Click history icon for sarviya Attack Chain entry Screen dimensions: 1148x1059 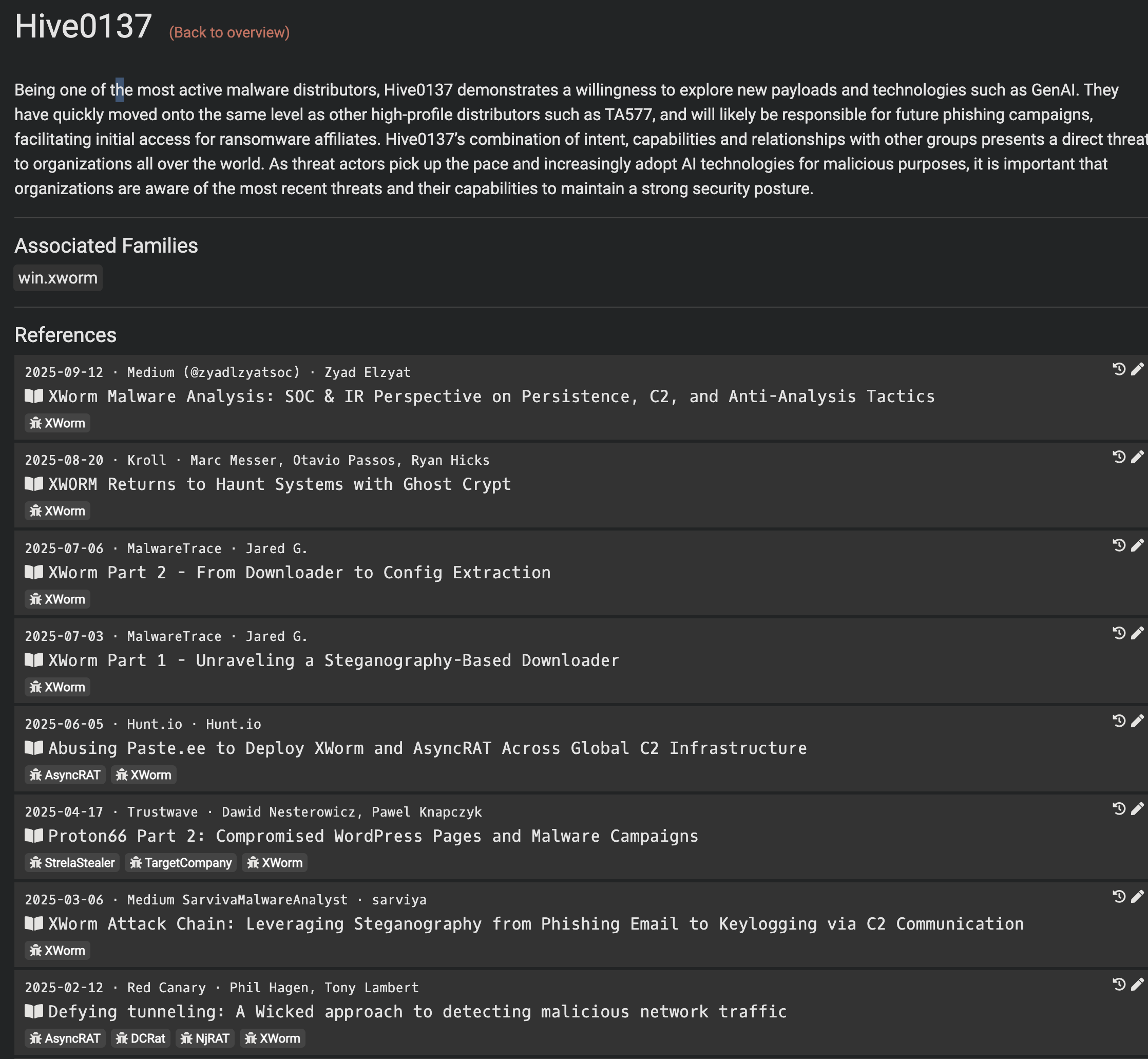tap(1119, 896)
